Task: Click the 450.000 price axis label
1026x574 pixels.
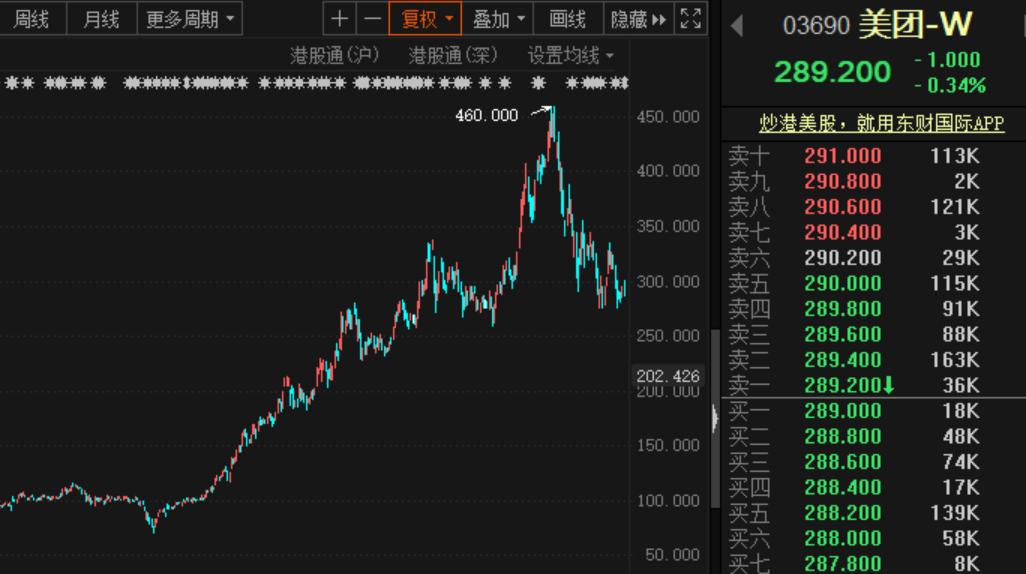Action: coord(667,117)
